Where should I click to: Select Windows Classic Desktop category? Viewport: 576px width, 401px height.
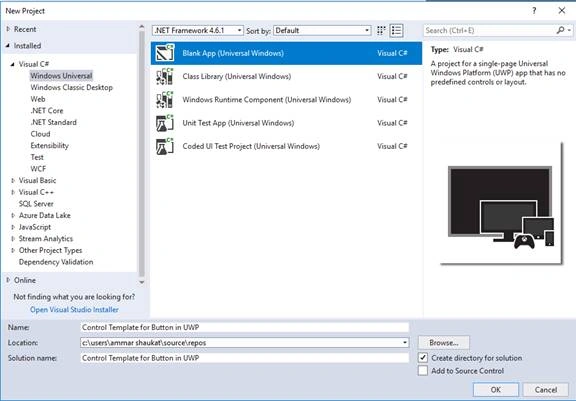(x=72, y=87)
